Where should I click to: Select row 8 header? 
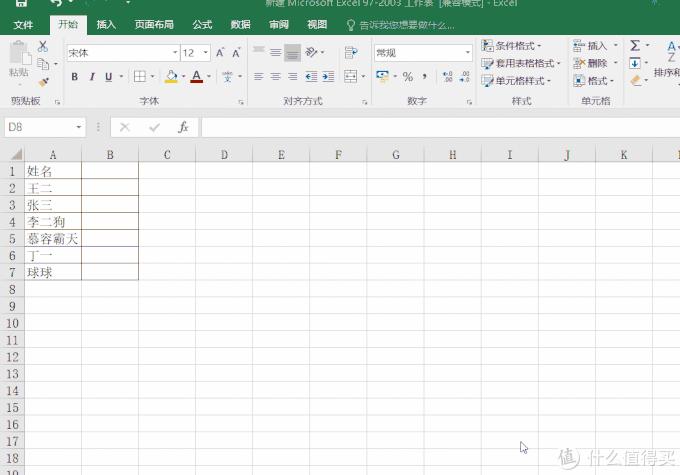point(12,289)
